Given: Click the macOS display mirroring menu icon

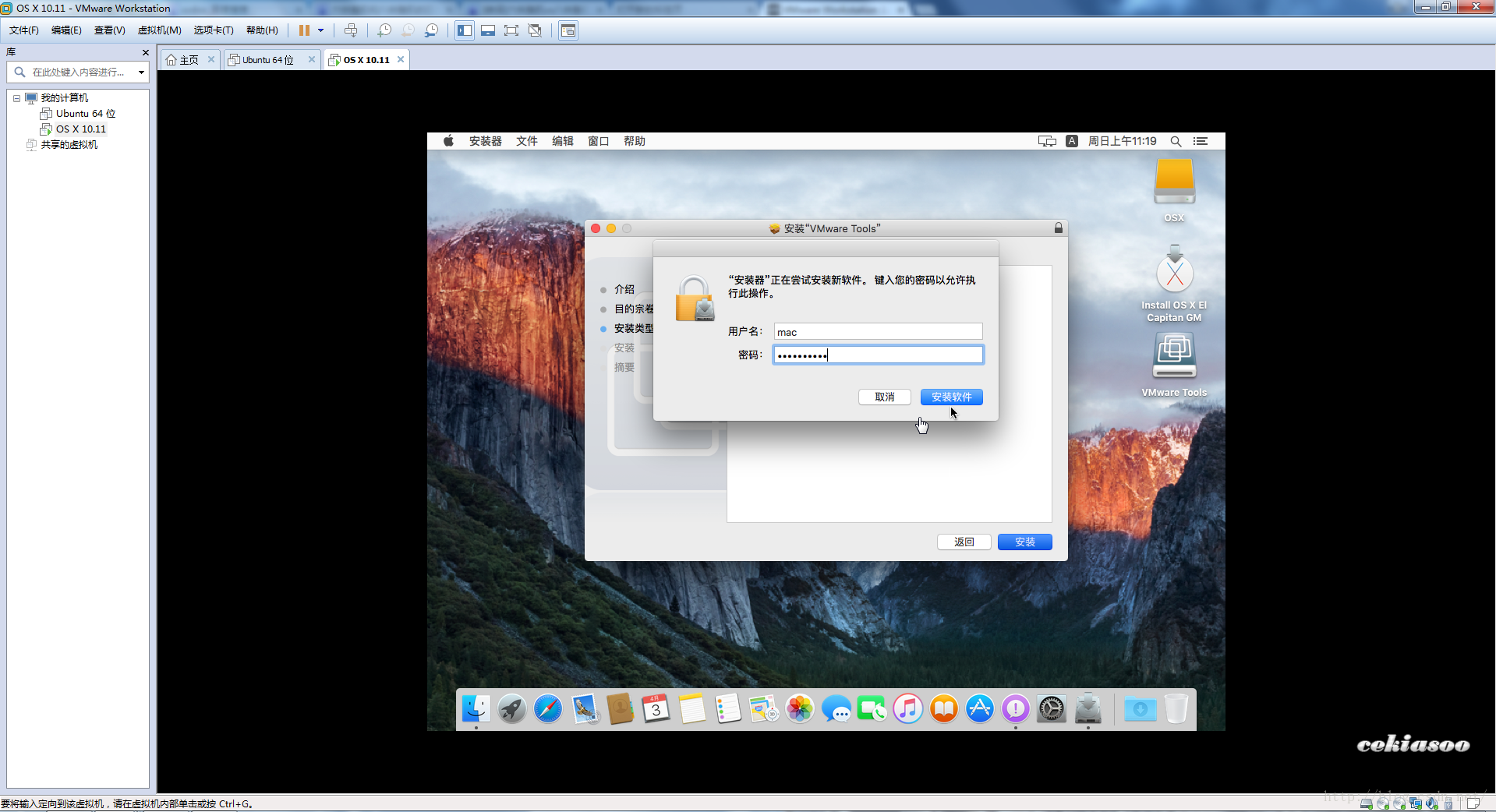Looking at the screenshot, I should tap(1047, 141).
